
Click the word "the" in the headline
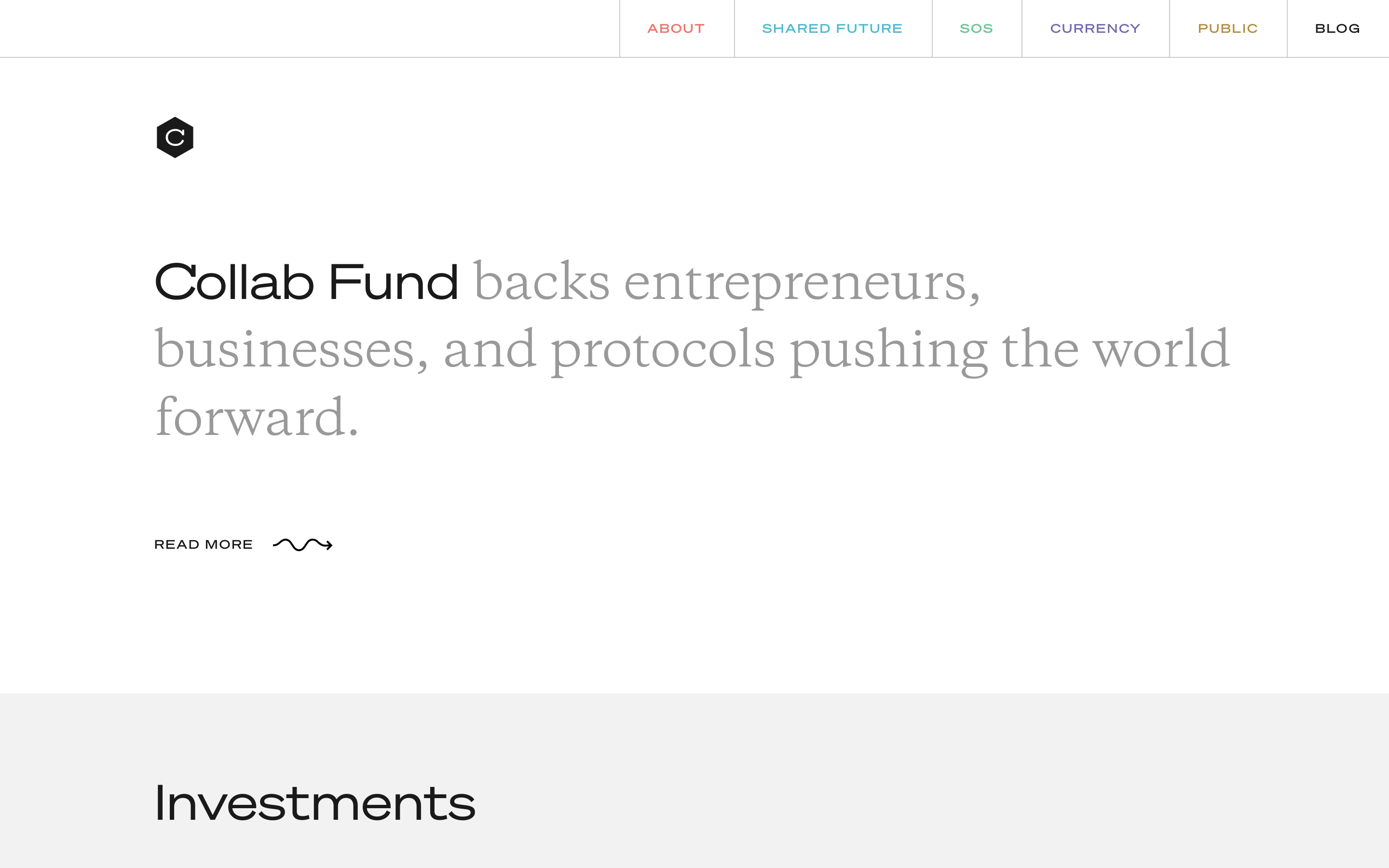pos(1040,349)
